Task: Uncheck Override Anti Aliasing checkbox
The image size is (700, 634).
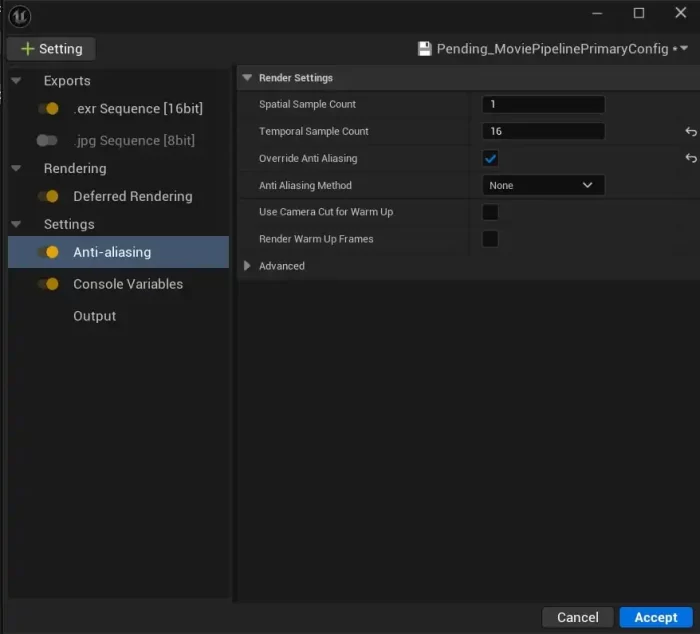Action: pos(490,159)
